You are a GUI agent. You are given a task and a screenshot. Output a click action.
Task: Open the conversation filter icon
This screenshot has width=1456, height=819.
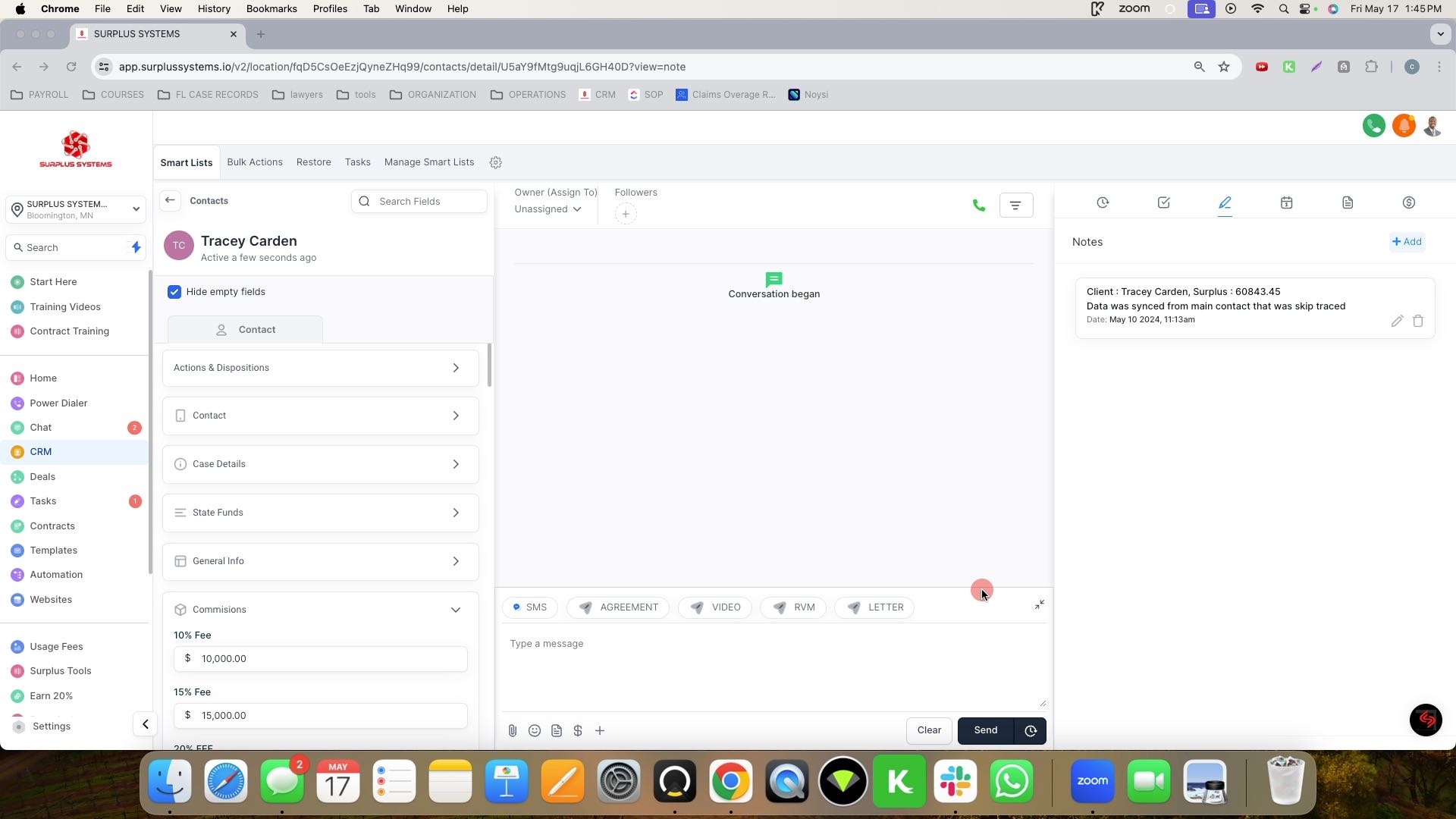[x=1015, y=206]
